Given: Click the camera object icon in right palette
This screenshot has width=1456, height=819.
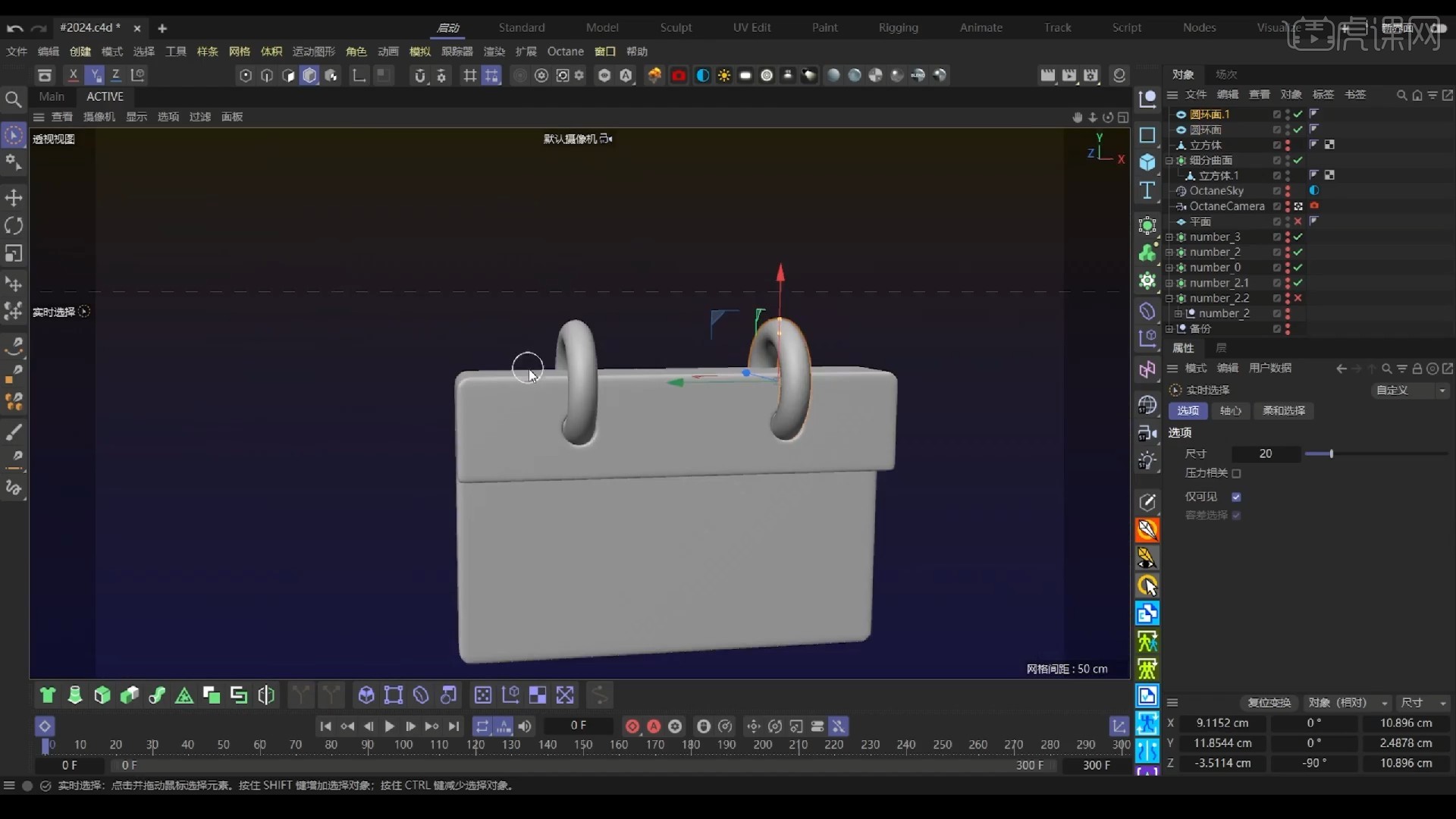Looking at the screenshot, I should [1147, 433].
